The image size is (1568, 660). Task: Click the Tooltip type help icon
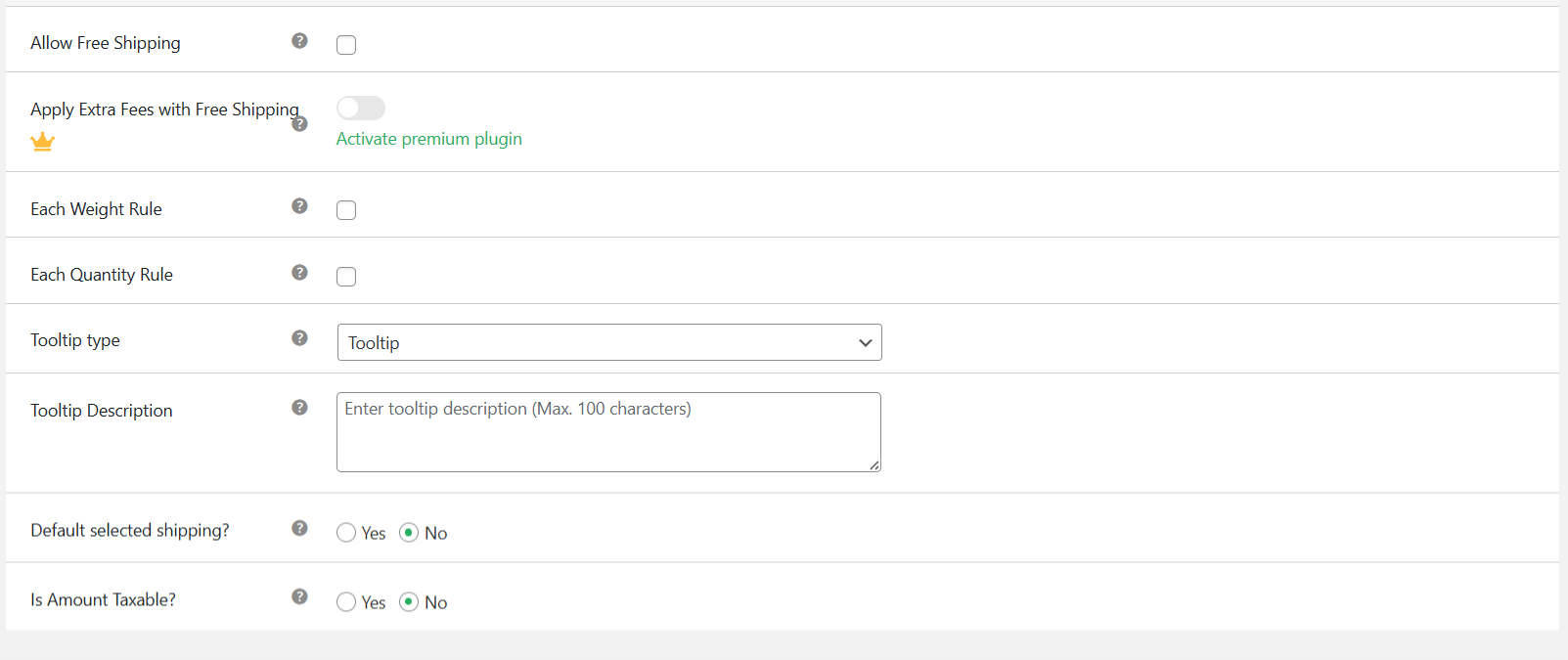299,337
